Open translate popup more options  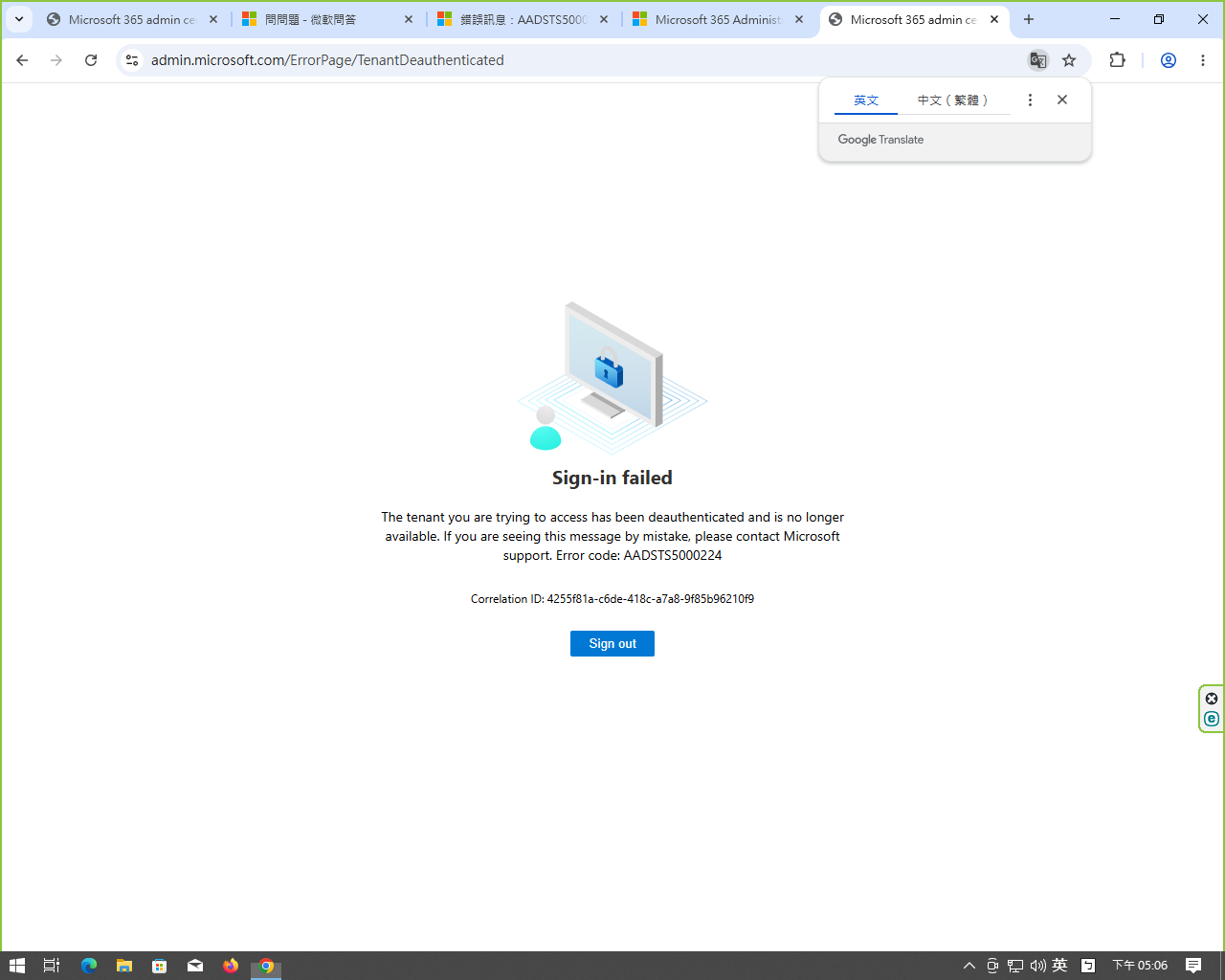1030,100
